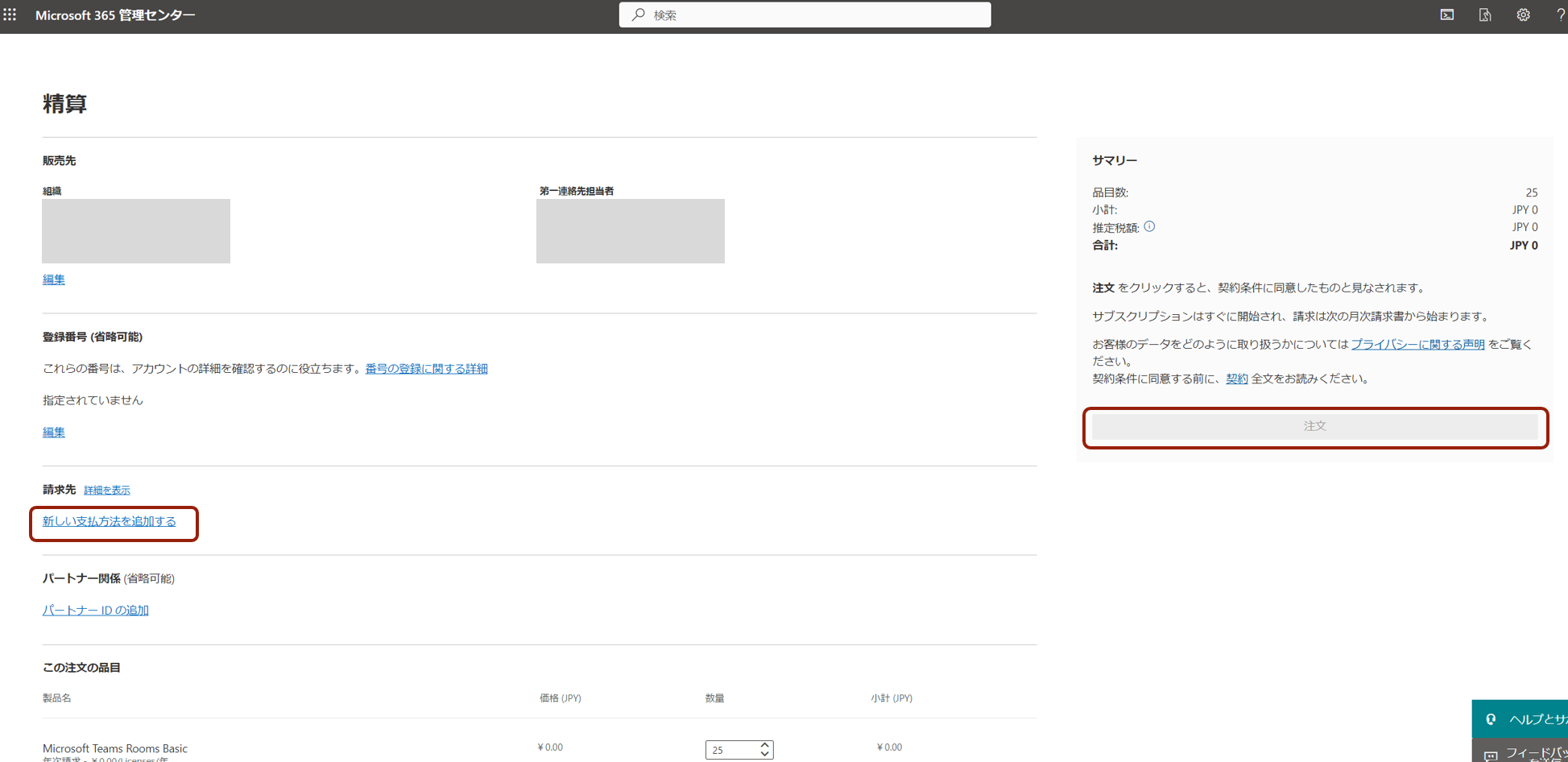
Task: Click 新しい支払方法を追加する link
Action: point(110,521)
